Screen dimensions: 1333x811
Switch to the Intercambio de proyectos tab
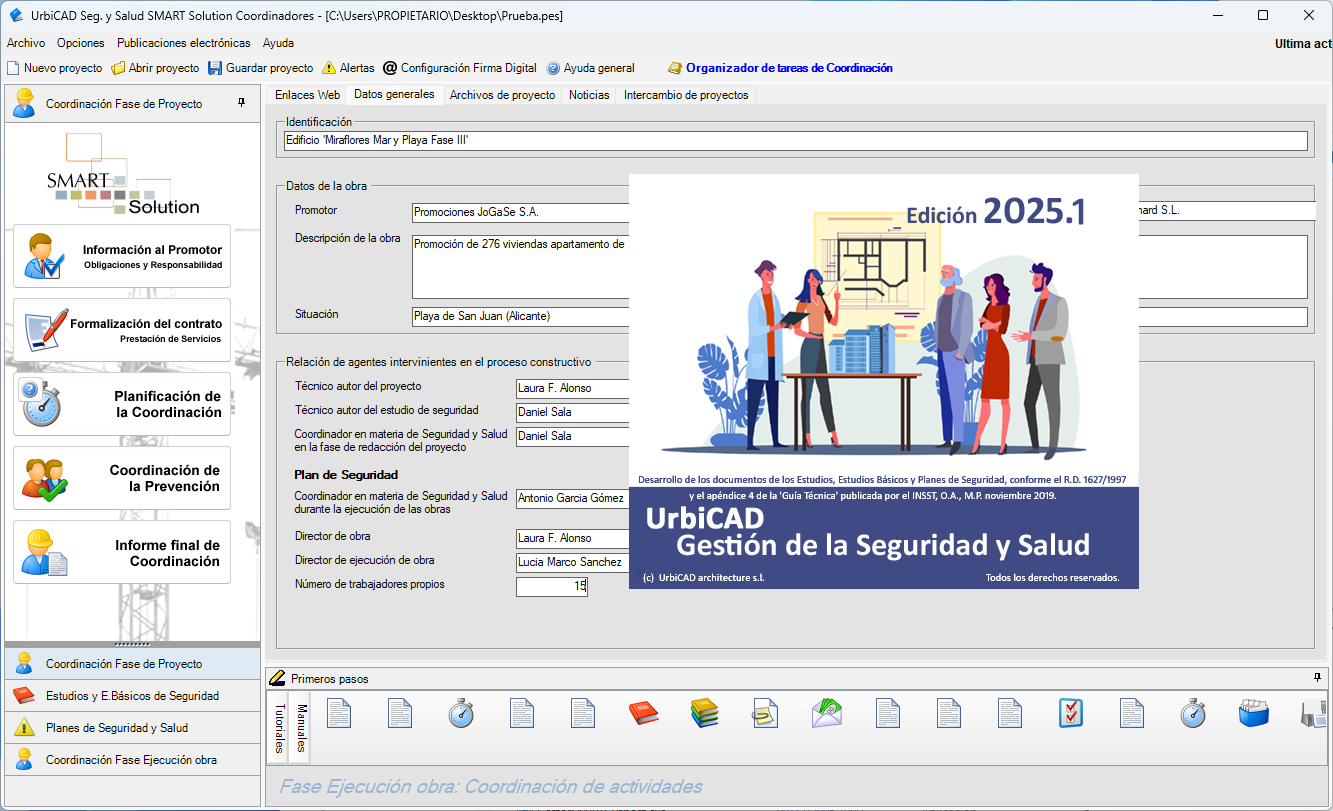click(686, 95)
